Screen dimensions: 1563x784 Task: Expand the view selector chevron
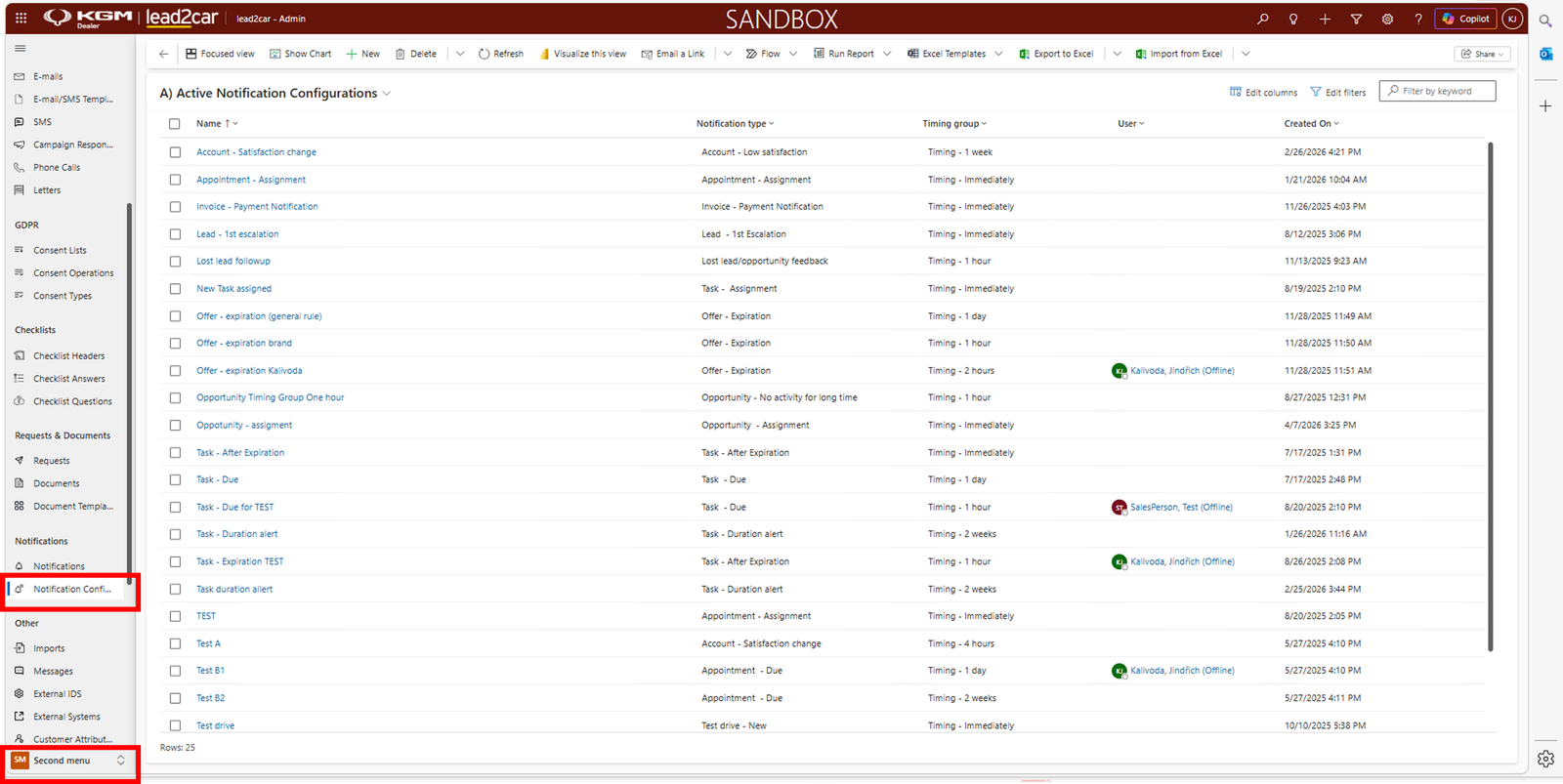tap(387, 94)
